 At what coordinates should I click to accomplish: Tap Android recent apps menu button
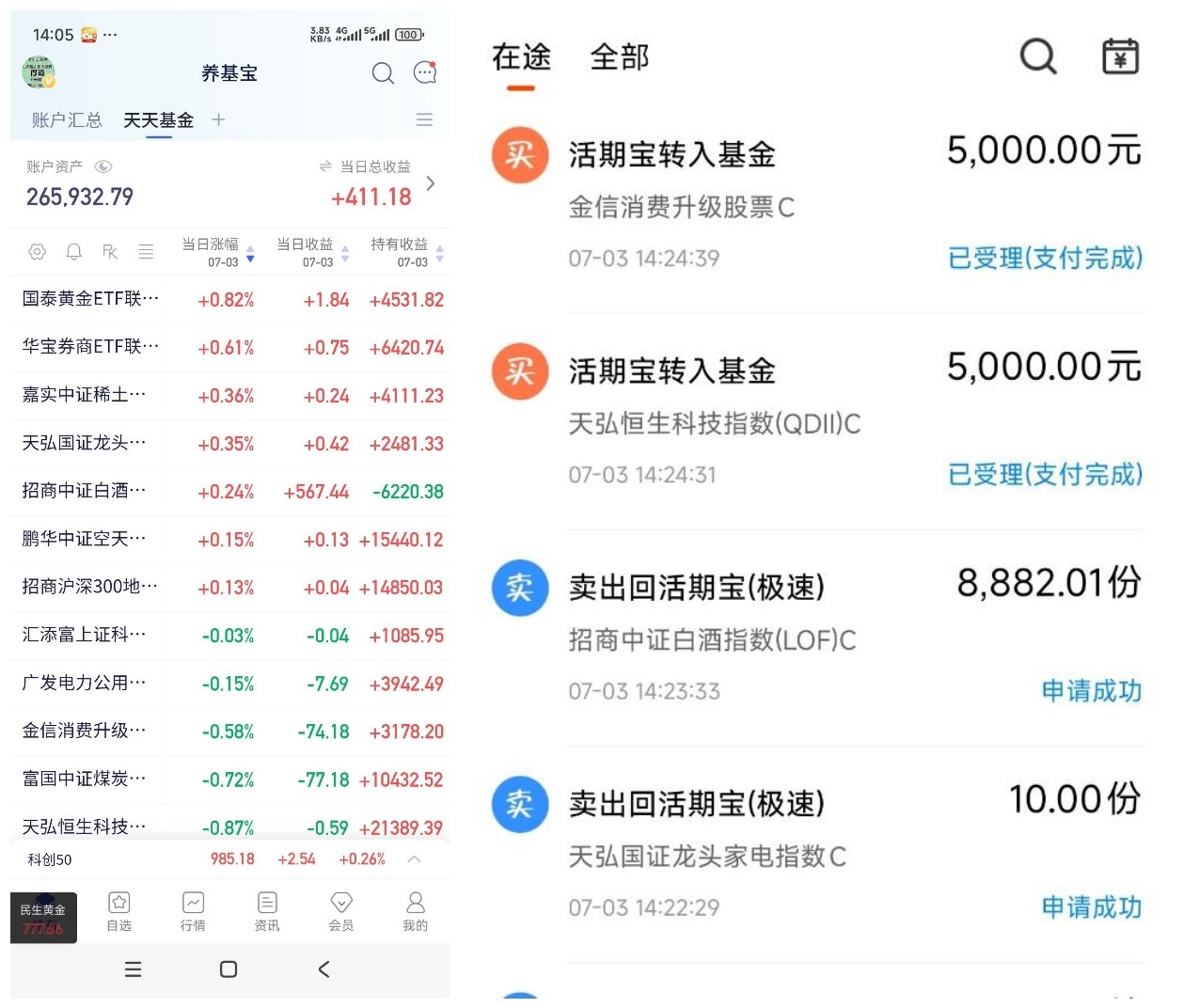click(134, 969)
